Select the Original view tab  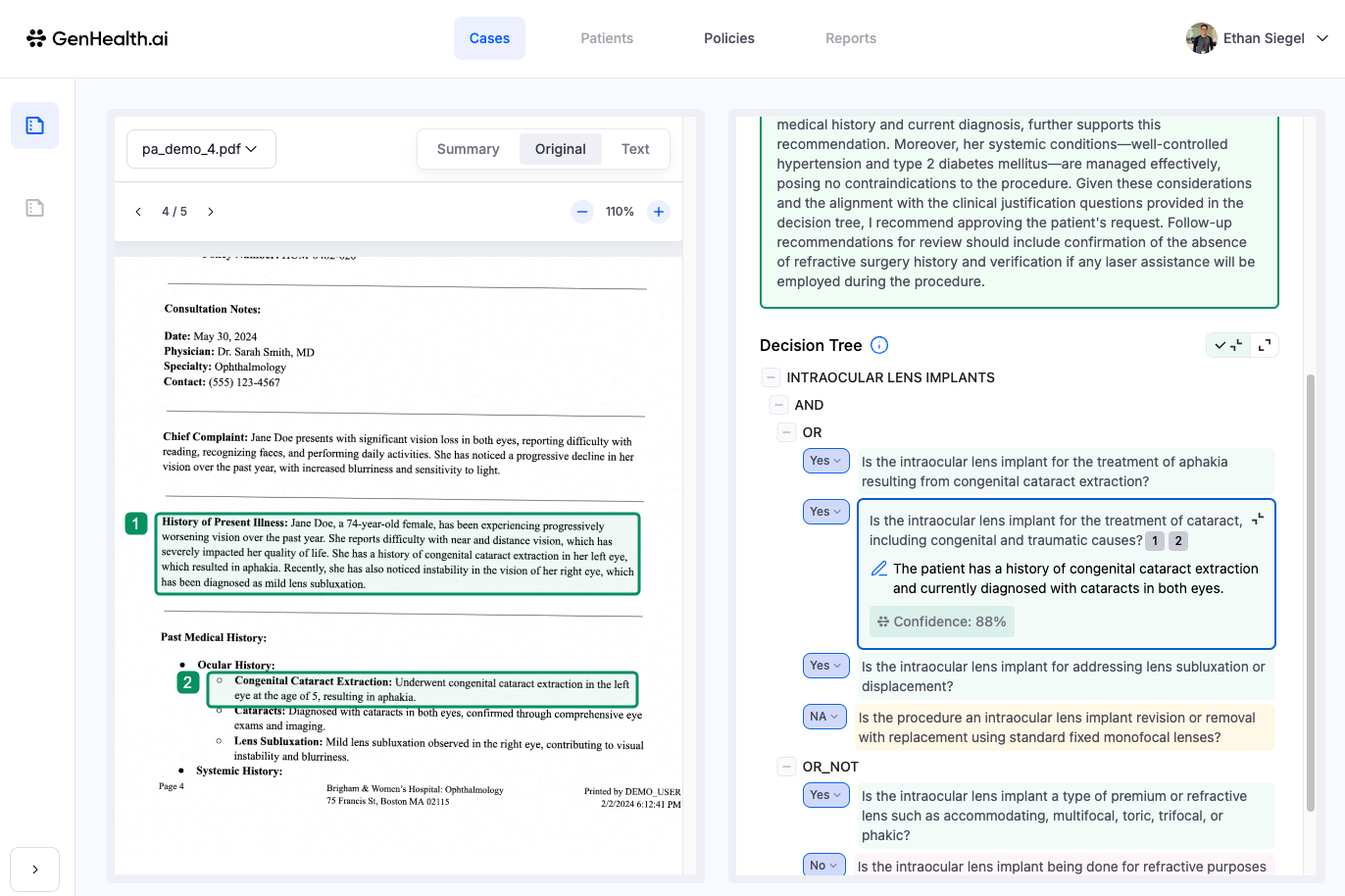(561, 149)
